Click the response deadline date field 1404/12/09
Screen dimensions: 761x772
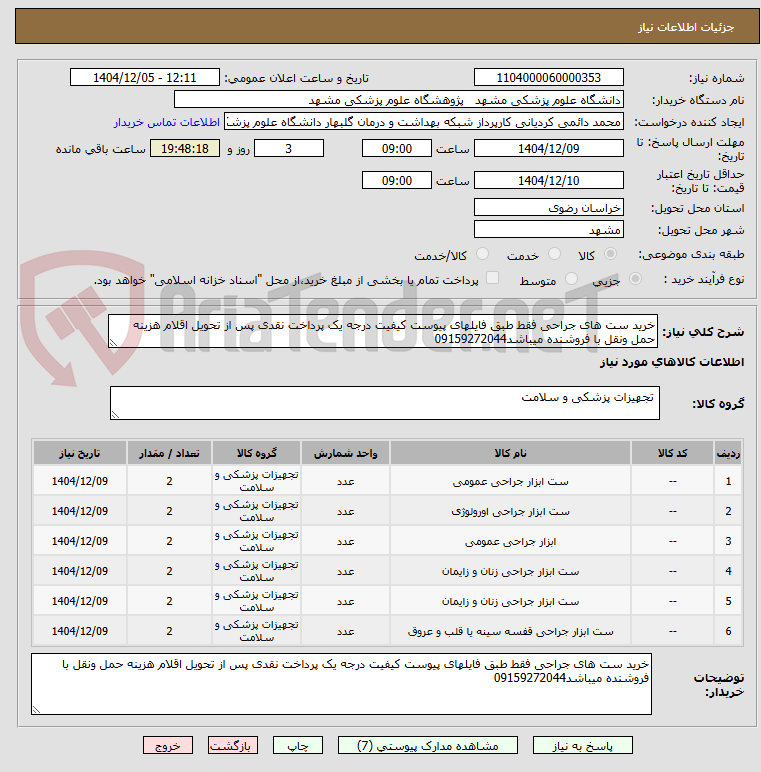[x=549, y=149]
